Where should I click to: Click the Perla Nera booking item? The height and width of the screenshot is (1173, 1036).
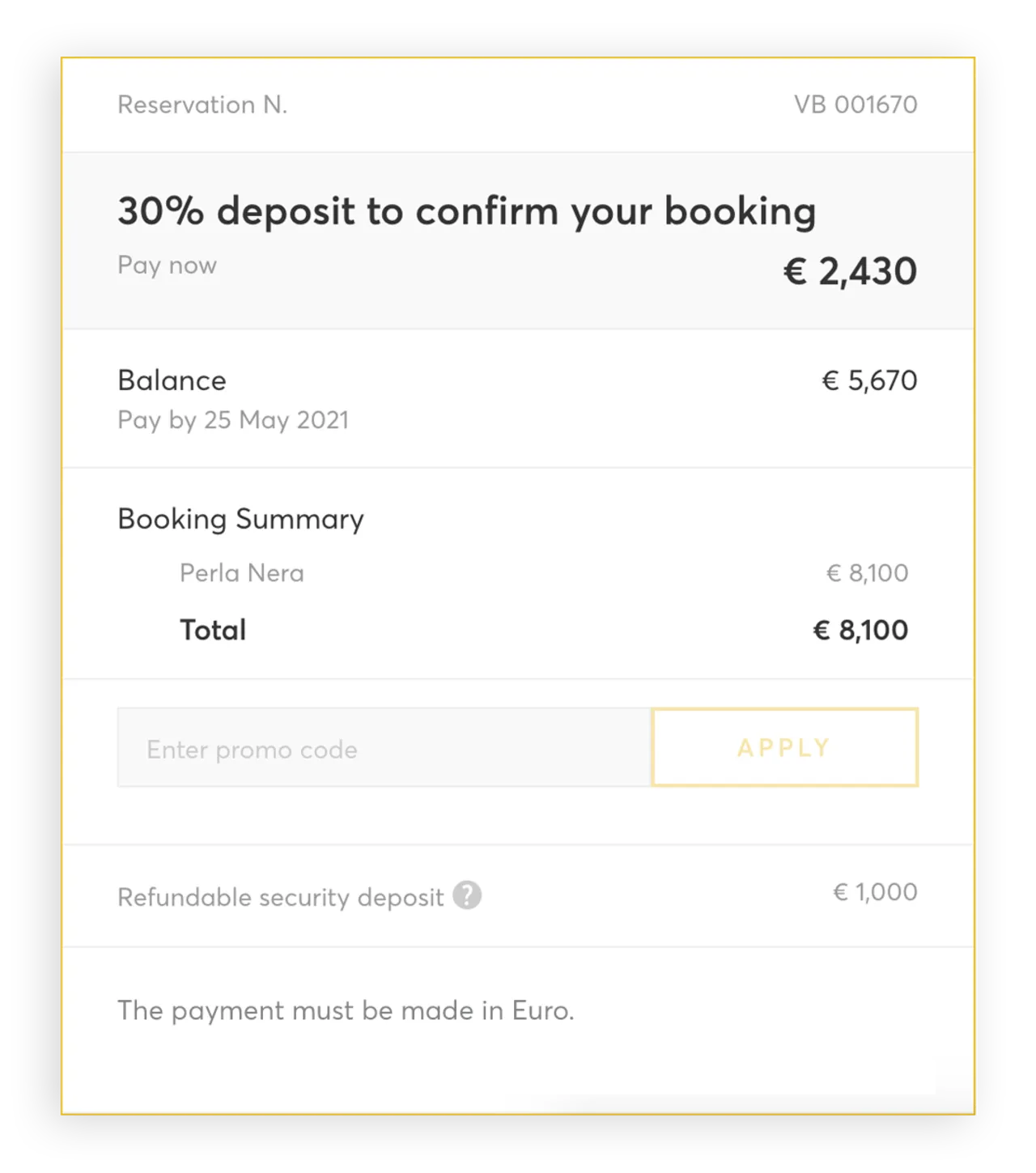point(242,573)
